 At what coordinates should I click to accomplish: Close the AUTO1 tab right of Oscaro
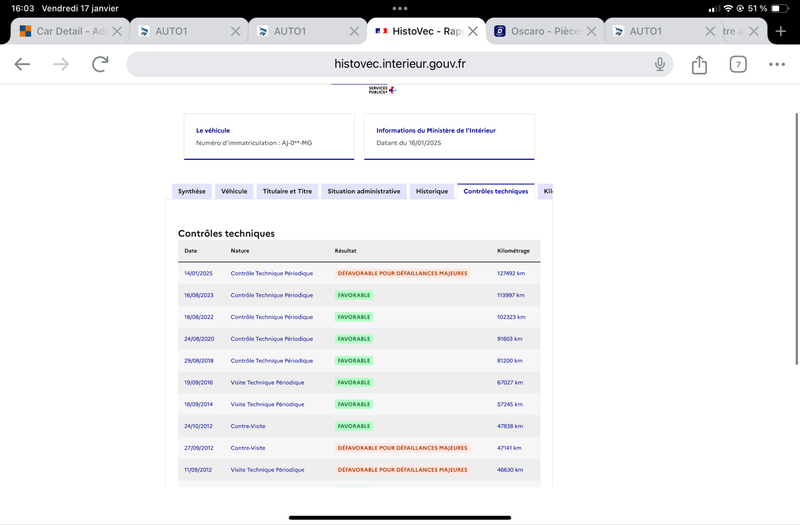click(x=710, y=31)
